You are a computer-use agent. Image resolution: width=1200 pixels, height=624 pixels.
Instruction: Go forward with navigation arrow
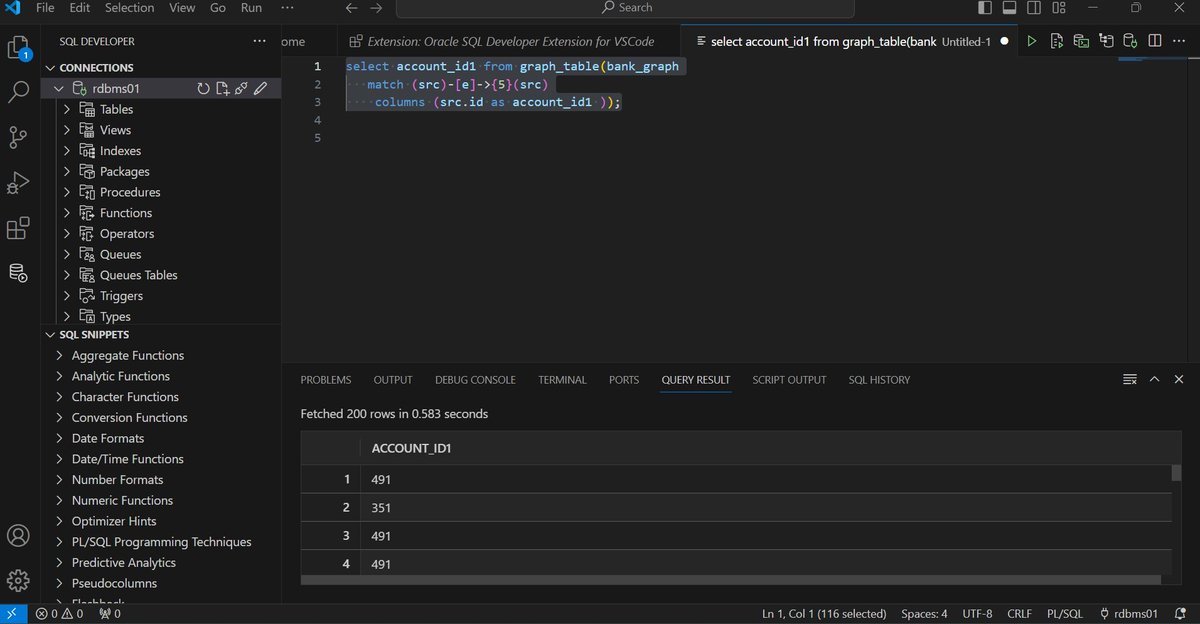point(377,8)
